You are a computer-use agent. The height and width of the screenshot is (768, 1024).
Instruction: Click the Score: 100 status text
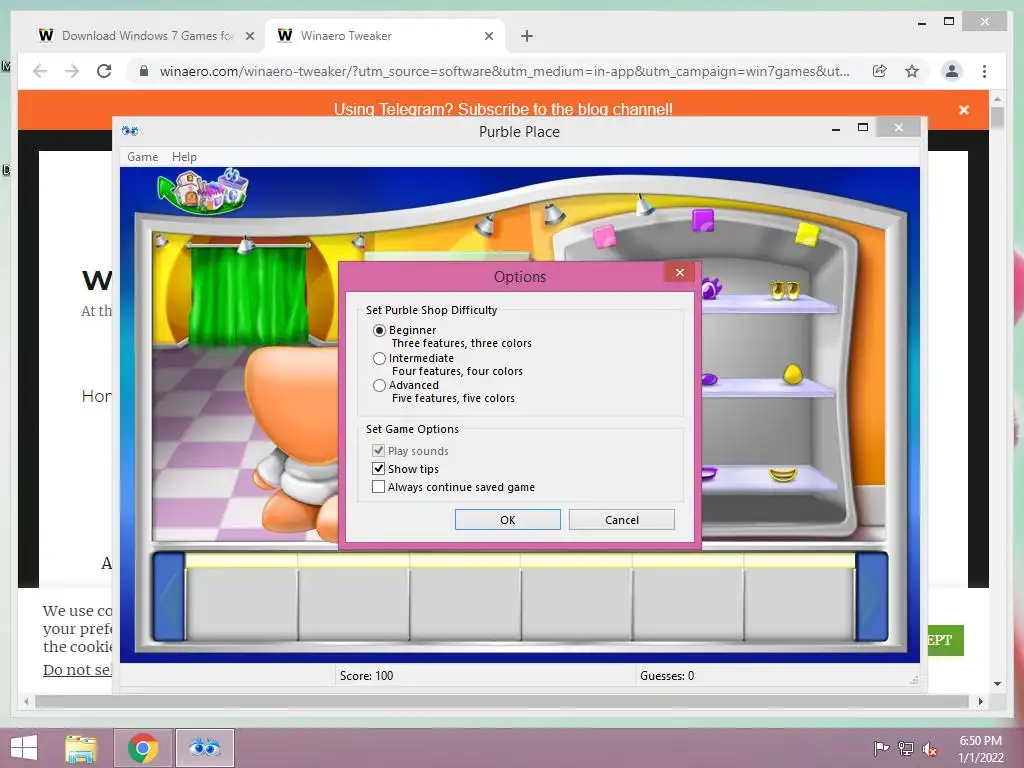click(x=366, y=676)
